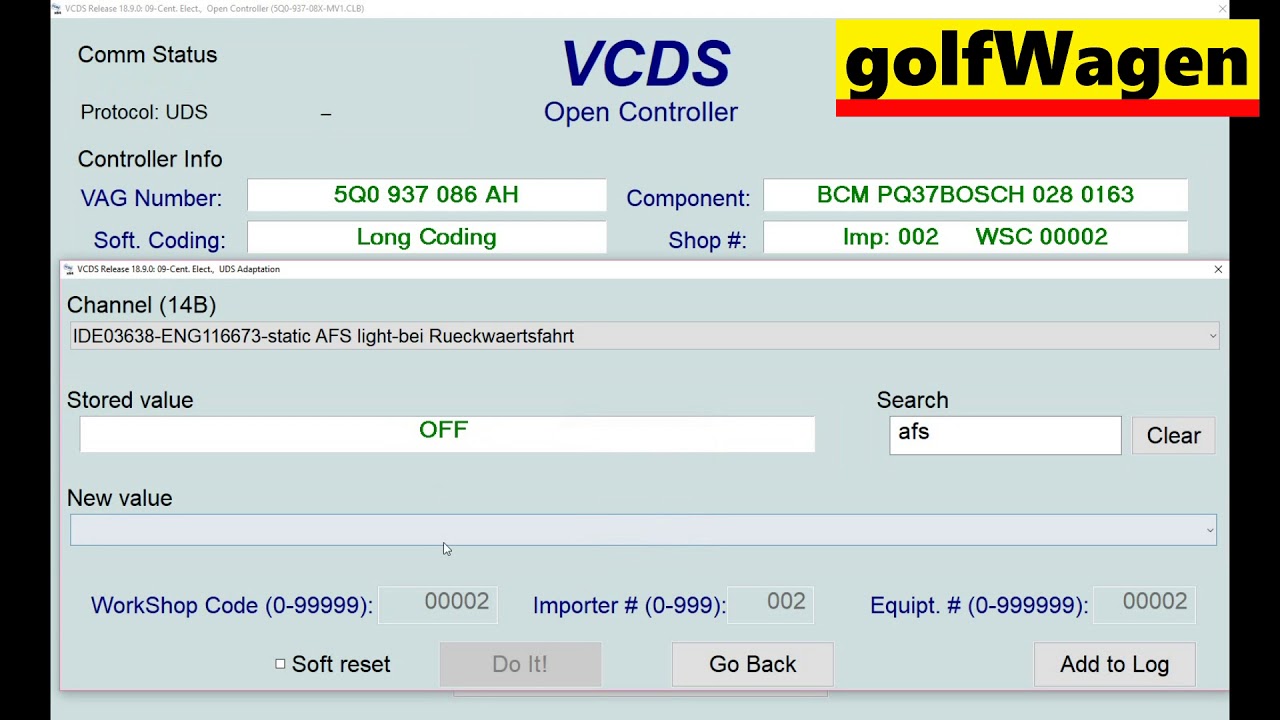1280x720 pixels.
Task: Enable the Soft reset checkbox
Action: (x=280, y=664)
